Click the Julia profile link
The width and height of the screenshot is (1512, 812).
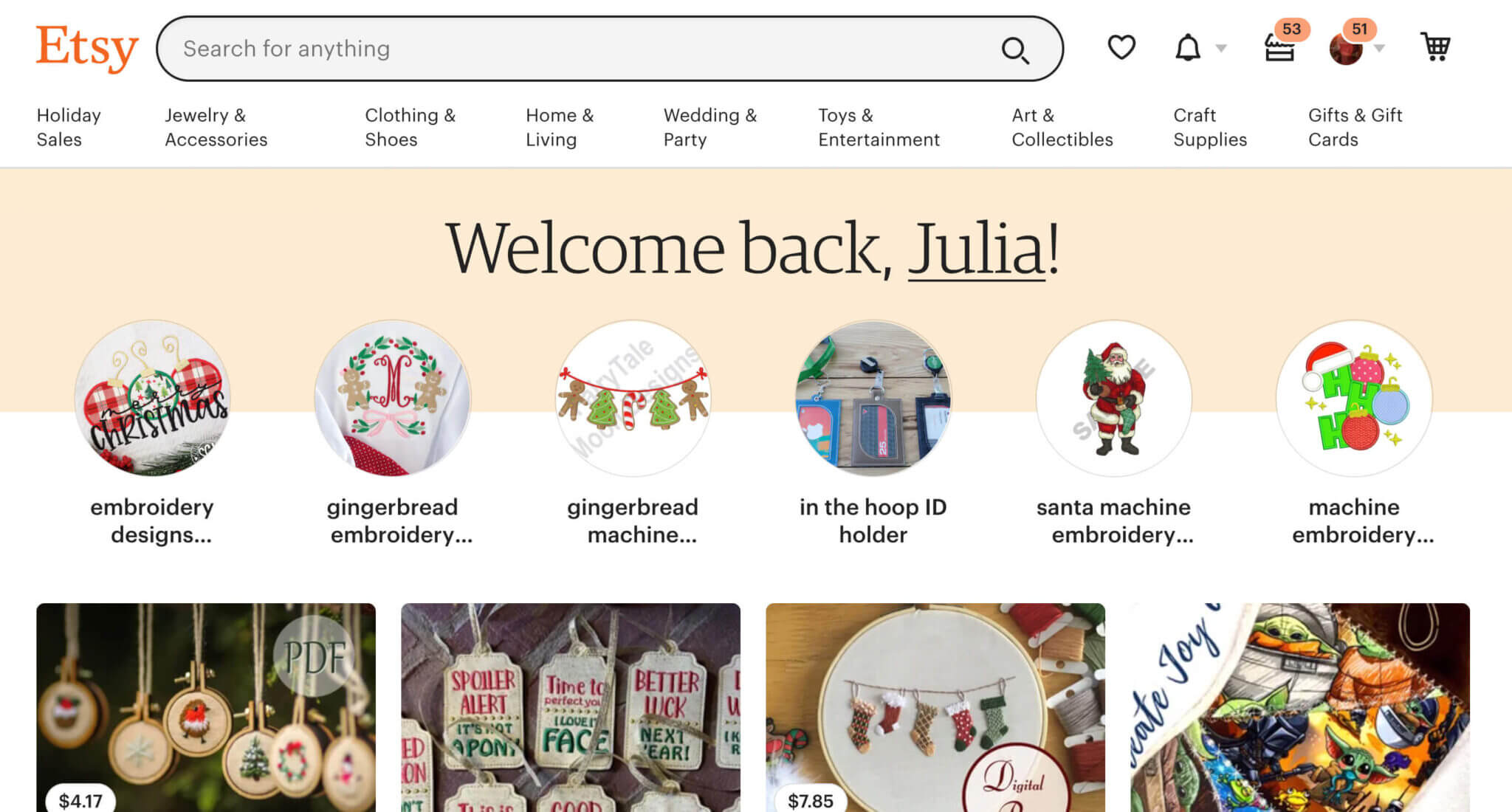977,249
